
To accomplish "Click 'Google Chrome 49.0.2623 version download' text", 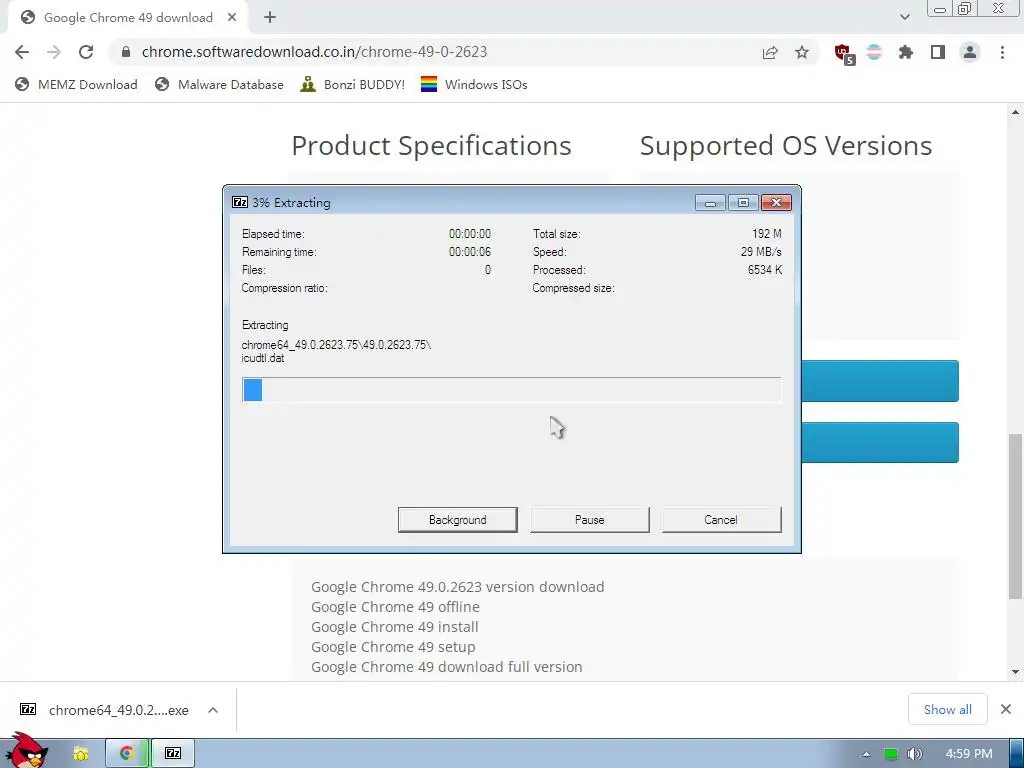I will [457, 587].
